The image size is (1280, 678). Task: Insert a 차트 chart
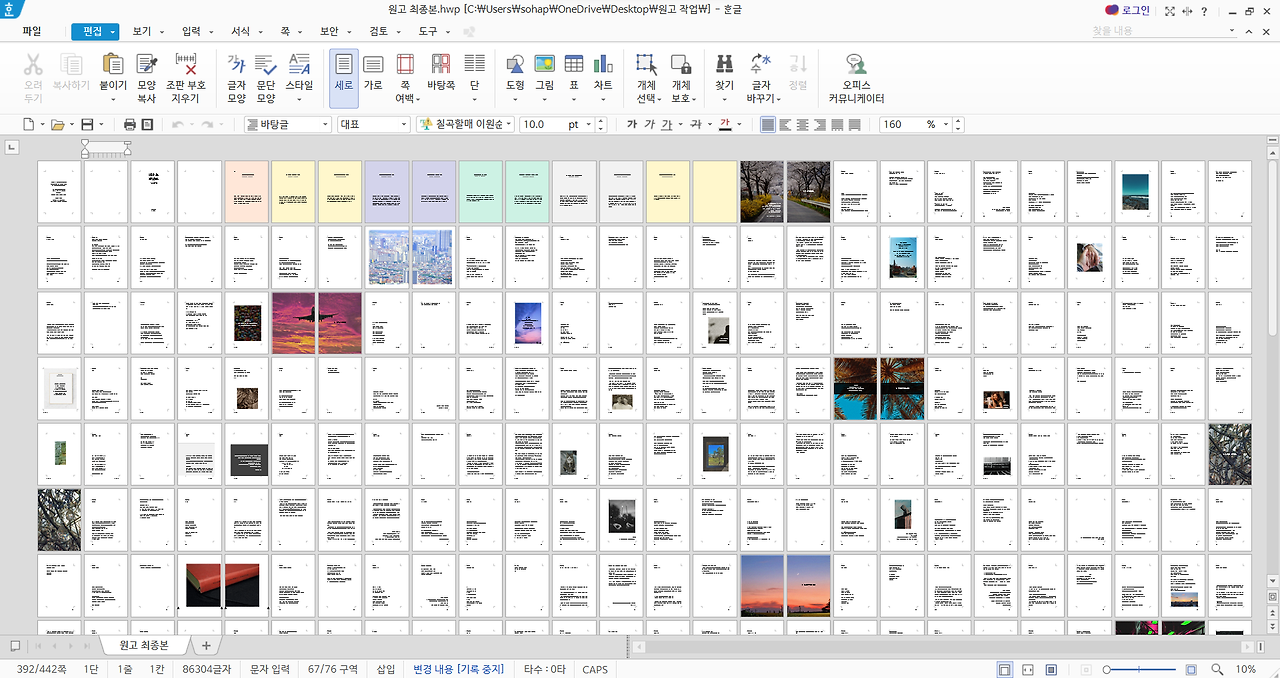pyautogui.click(x=603, y=65)
